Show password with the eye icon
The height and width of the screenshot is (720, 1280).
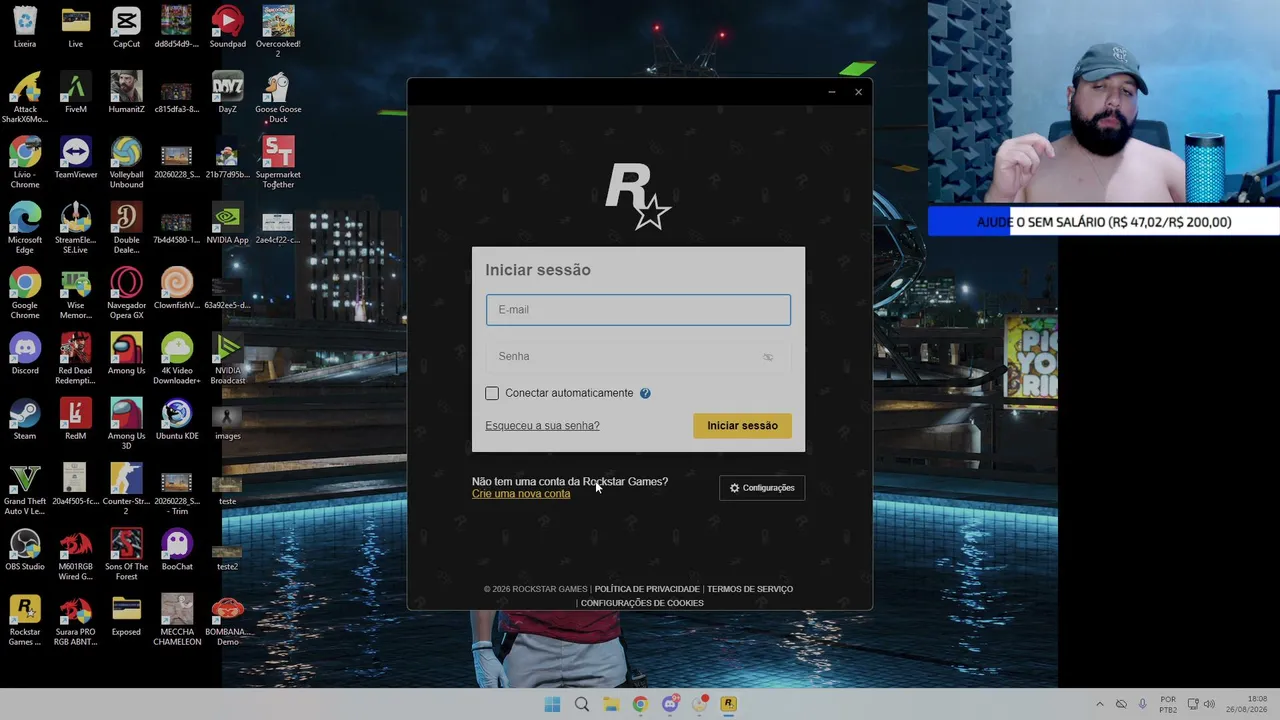[x=768, y=357]
